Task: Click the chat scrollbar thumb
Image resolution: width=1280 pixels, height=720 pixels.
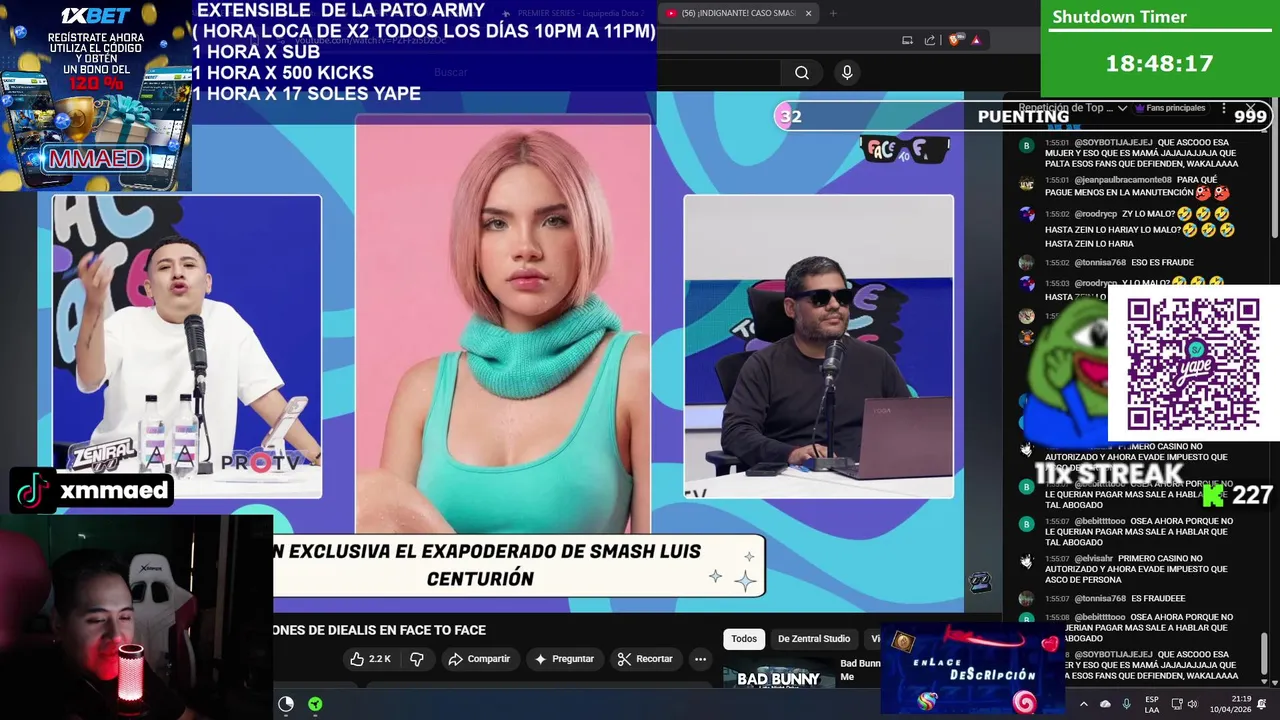Action: pyautogui.click(x=1264, y=655)
